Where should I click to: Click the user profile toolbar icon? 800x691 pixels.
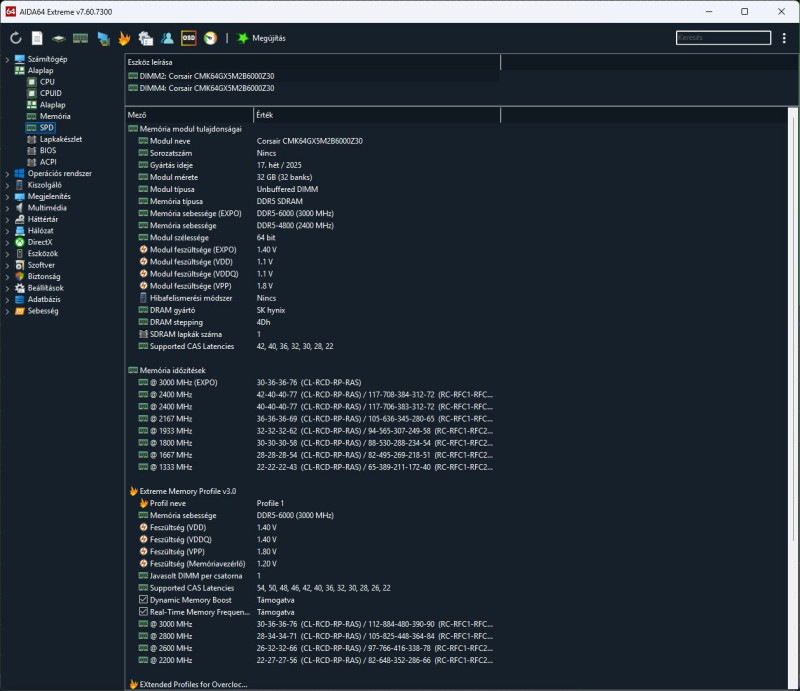(167, 38)
